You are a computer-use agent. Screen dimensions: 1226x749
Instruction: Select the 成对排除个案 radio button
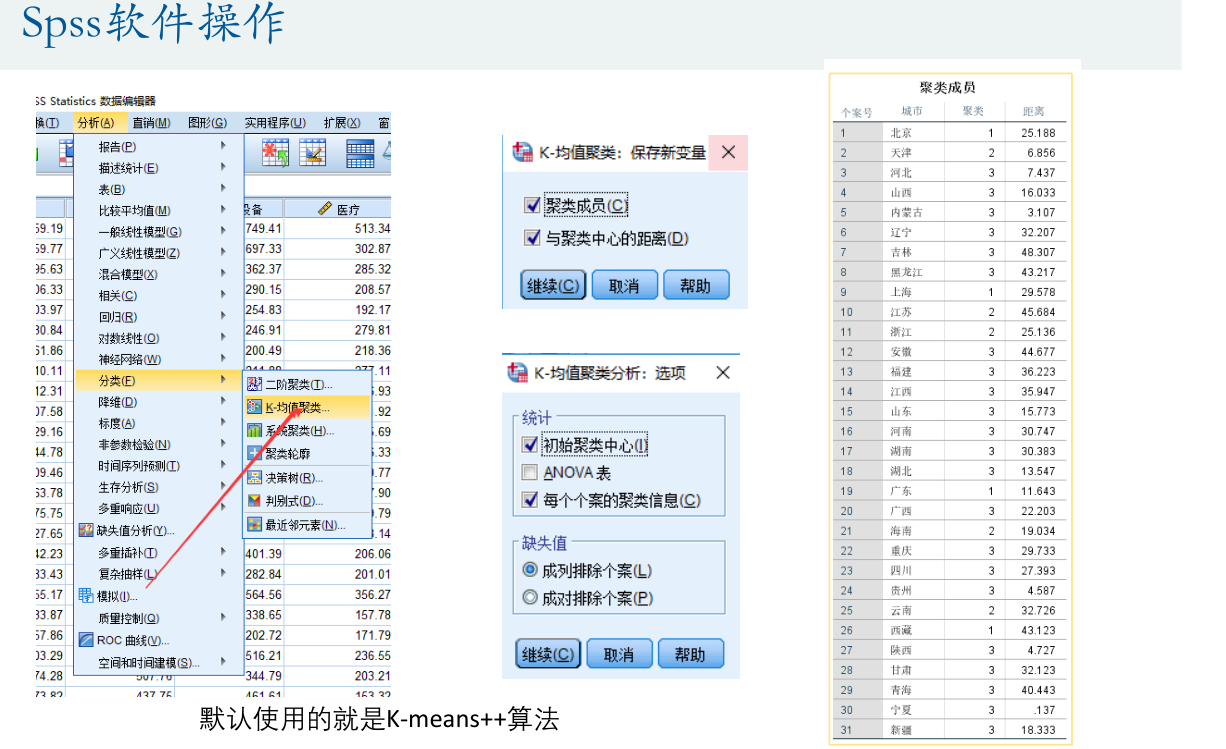click(x=530, y=598)
